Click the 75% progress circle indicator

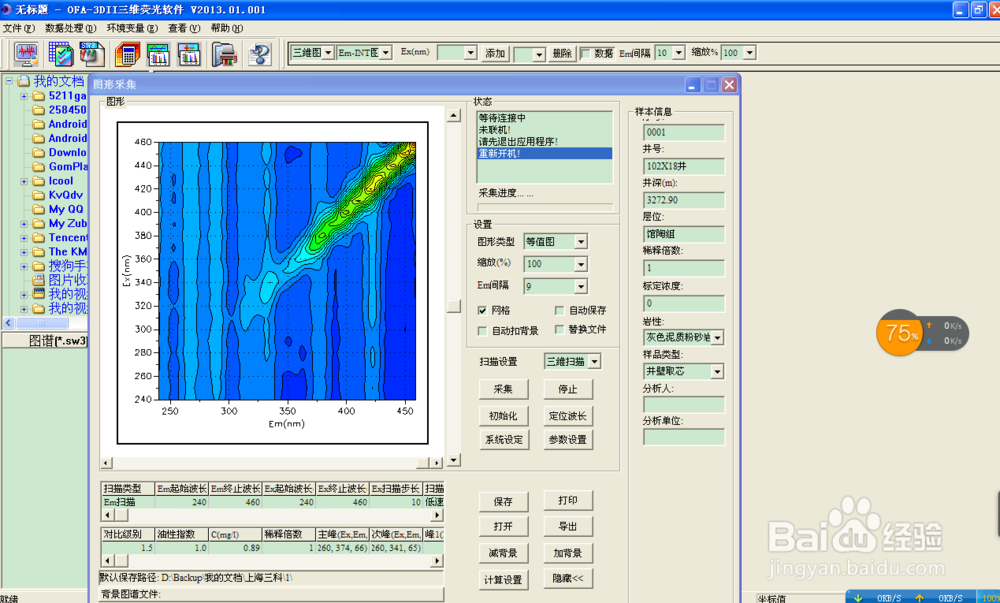click(899, 333)
